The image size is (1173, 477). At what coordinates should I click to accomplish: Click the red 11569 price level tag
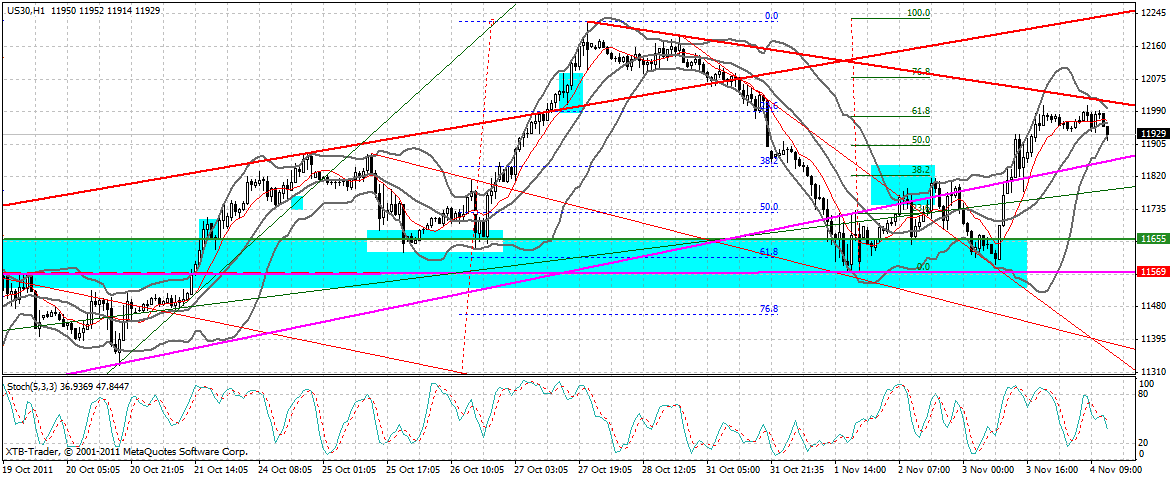click(x=1153, y=272)
